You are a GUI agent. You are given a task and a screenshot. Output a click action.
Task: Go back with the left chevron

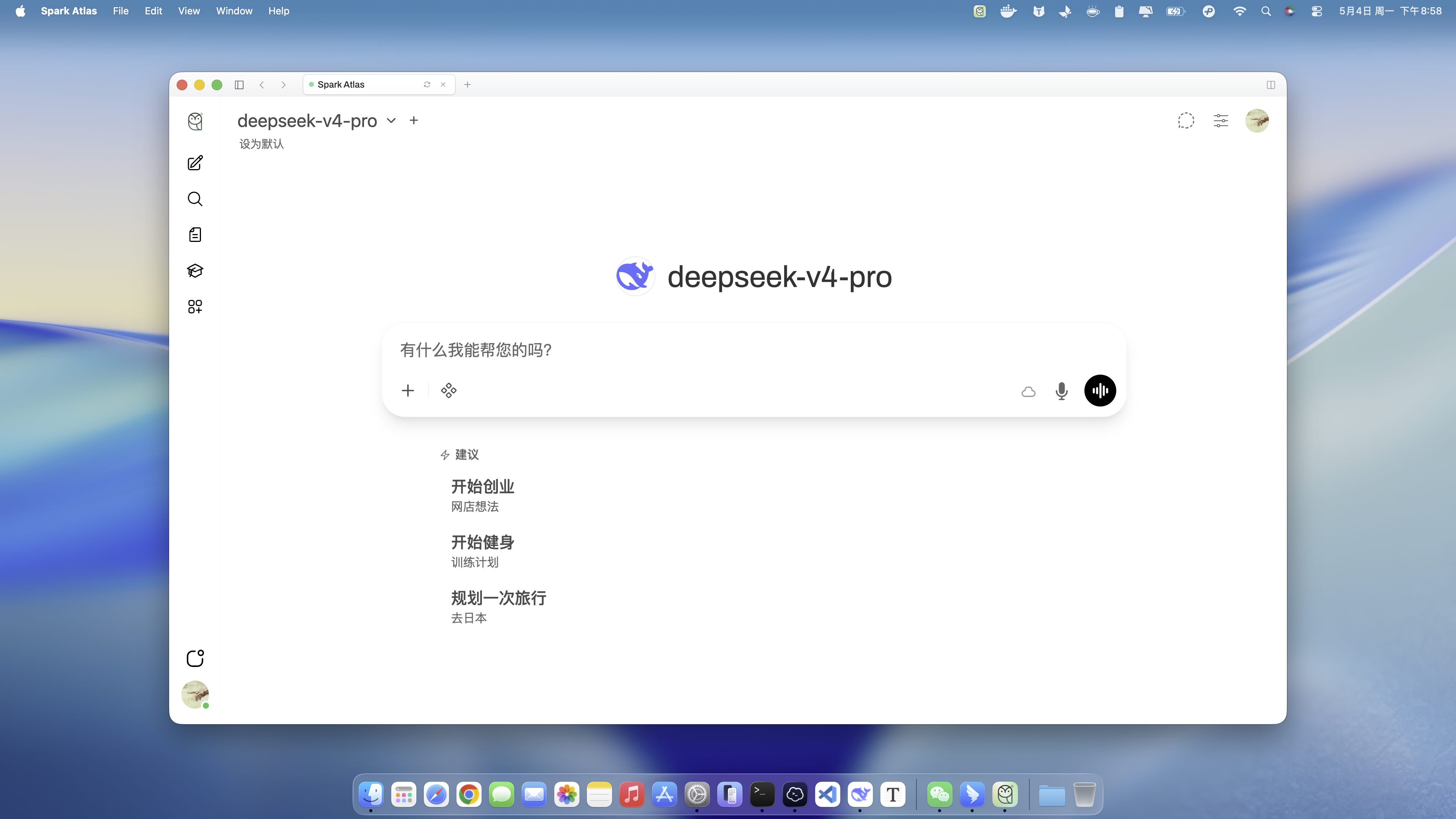tap(262, 85)
